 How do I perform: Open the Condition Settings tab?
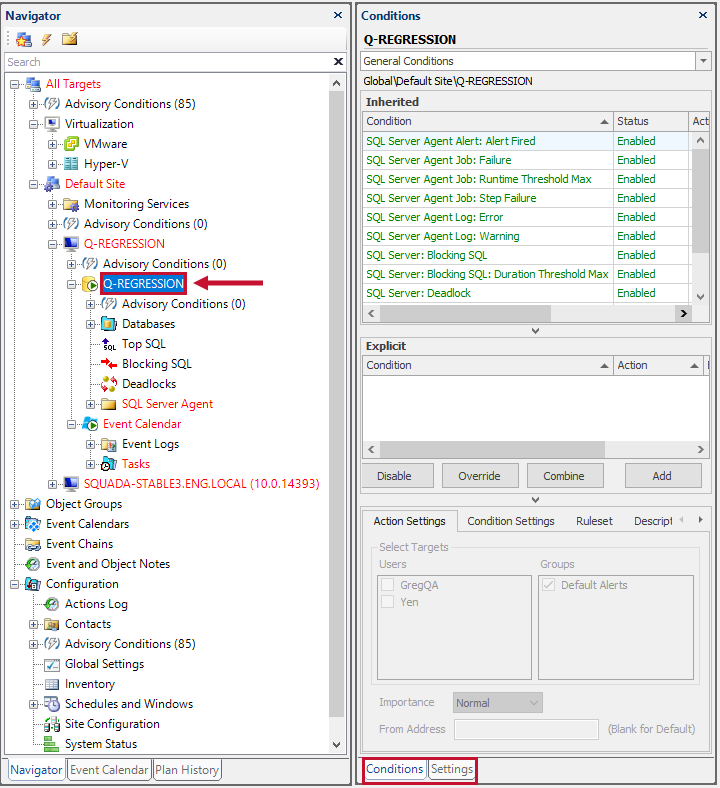pos(510,521)
